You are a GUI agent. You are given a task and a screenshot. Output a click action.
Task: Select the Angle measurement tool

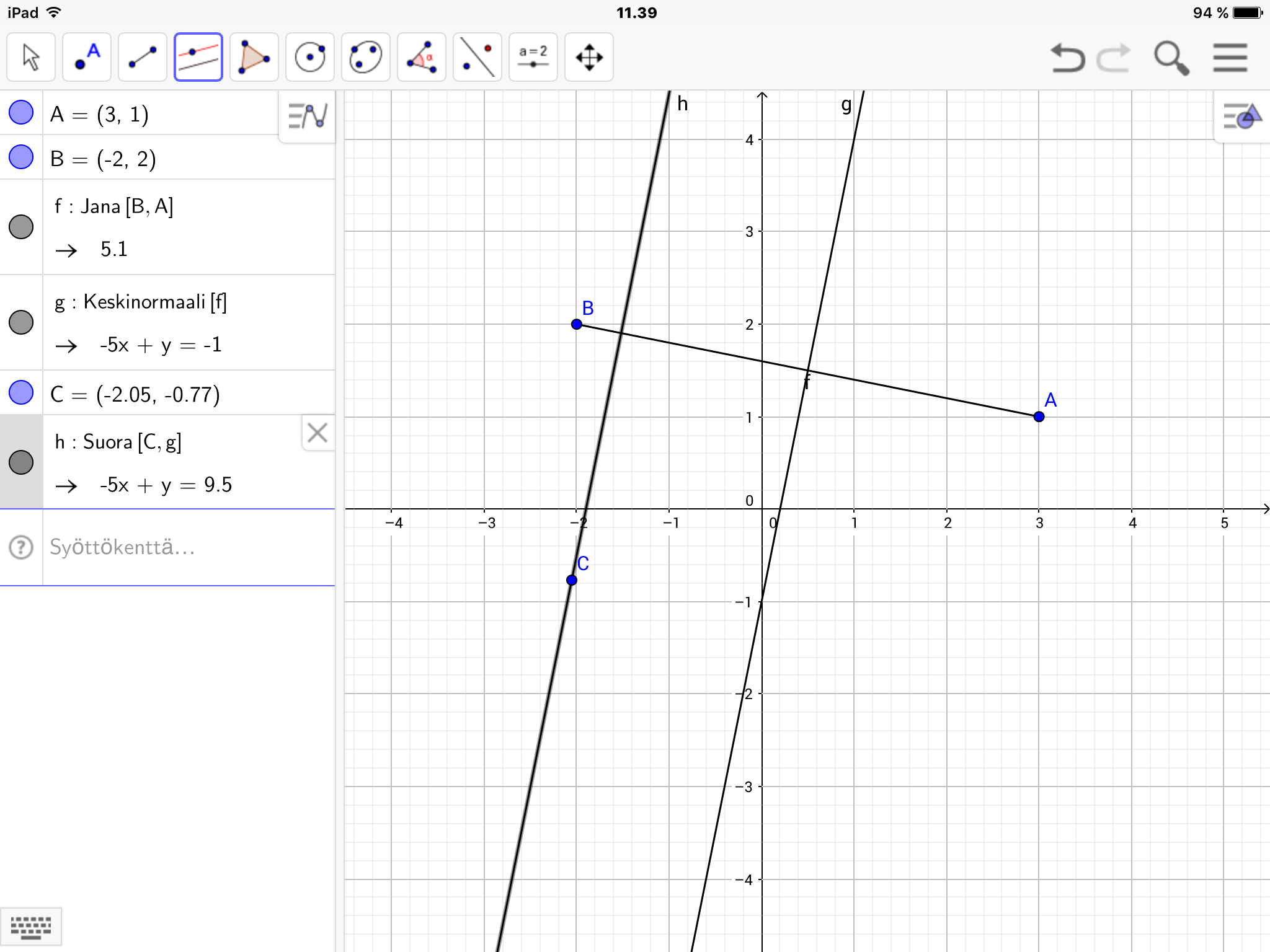point(422,58)
